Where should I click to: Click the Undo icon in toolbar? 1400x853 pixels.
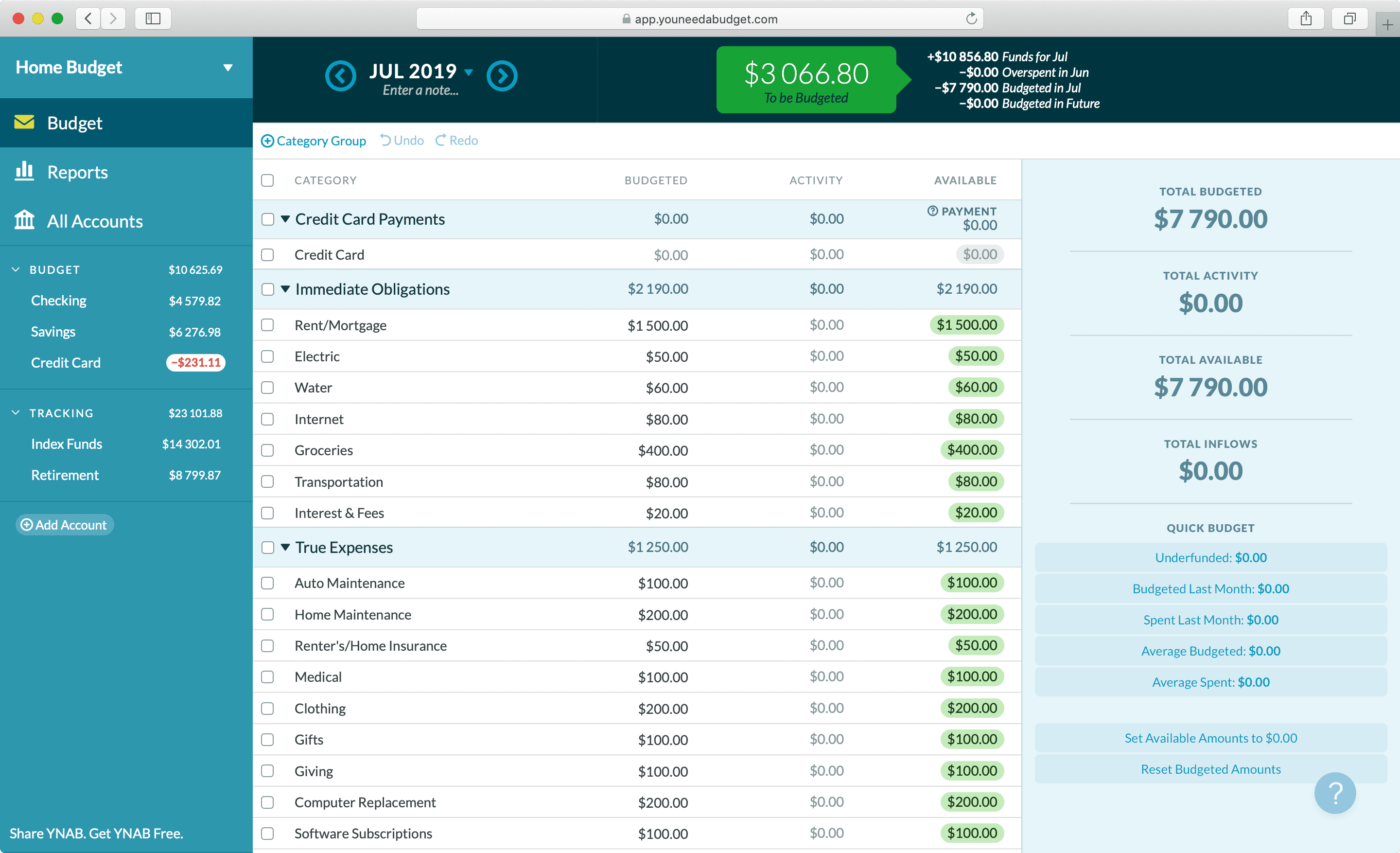[x=389, y=140]
